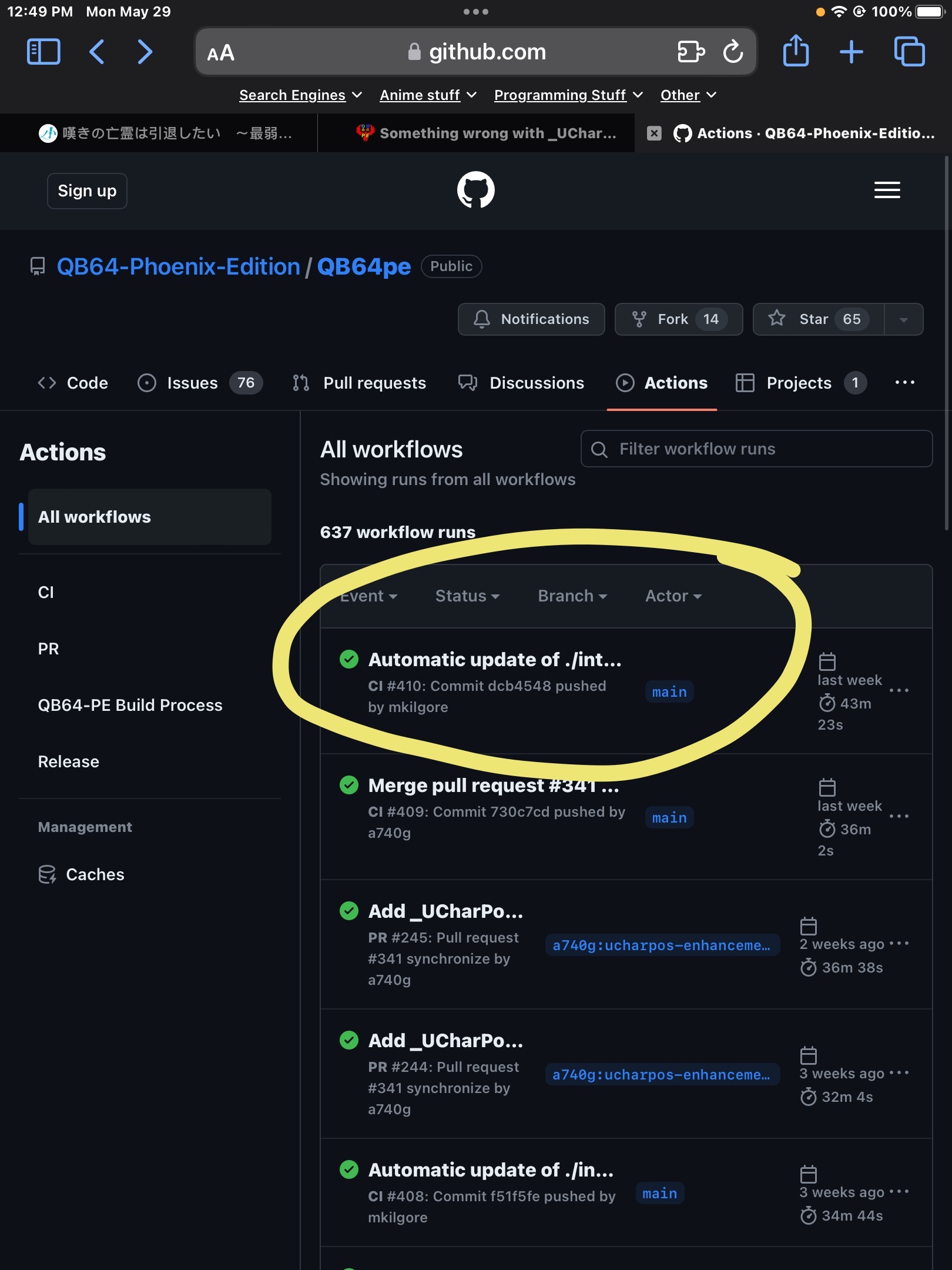This screenshot has width=952, height=1270.
Task: Click the multitasking three dots at top
Action: (x=475, y=12)
